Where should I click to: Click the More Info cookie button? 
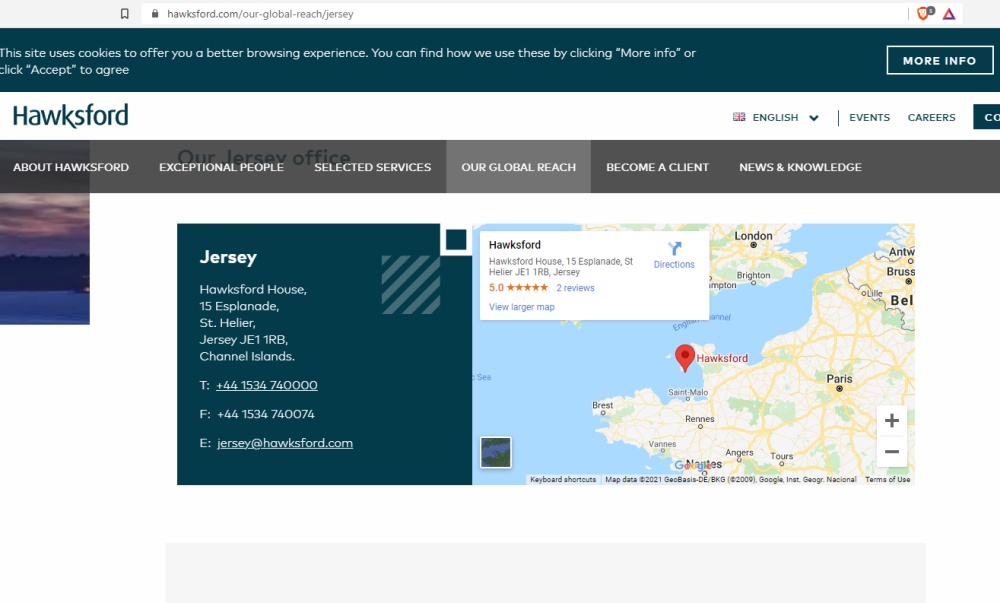tap(939, 60)
